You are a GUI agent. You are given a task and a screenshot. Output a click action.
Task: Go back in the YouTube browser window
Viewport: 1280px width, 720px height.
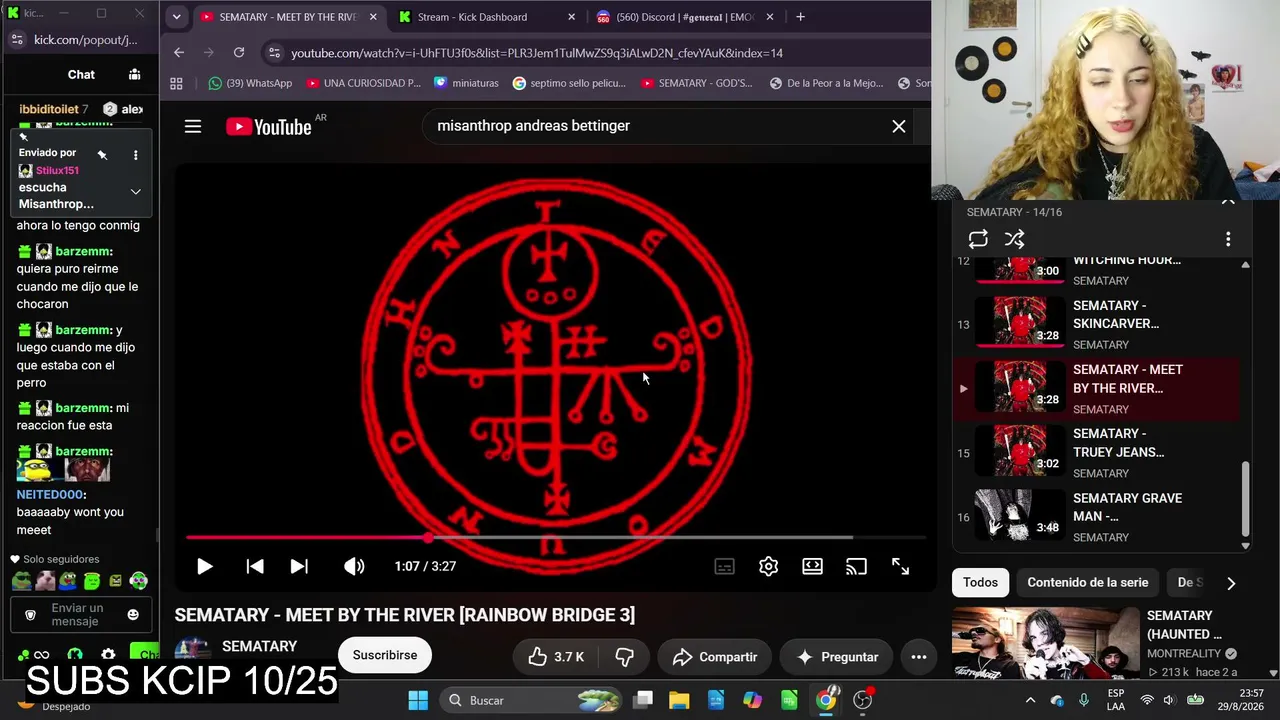click(179, 53)
